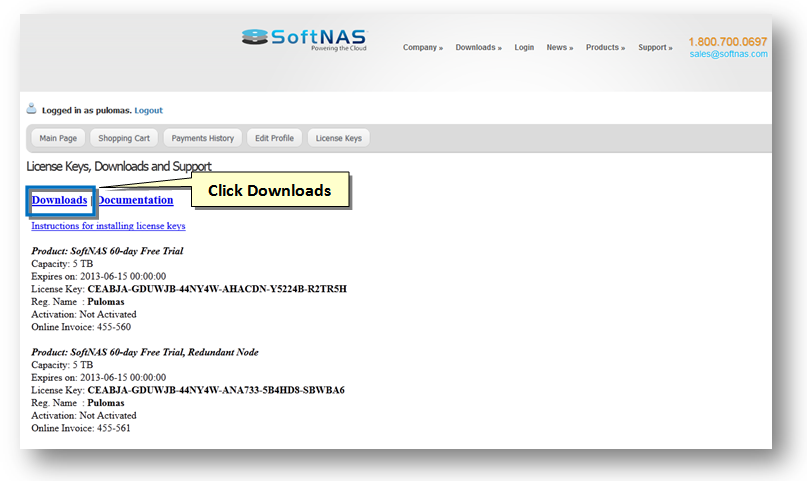The image size is (807, 481).
Task: Open the Downloads menu in the top navigation
Action: (478, 47)
